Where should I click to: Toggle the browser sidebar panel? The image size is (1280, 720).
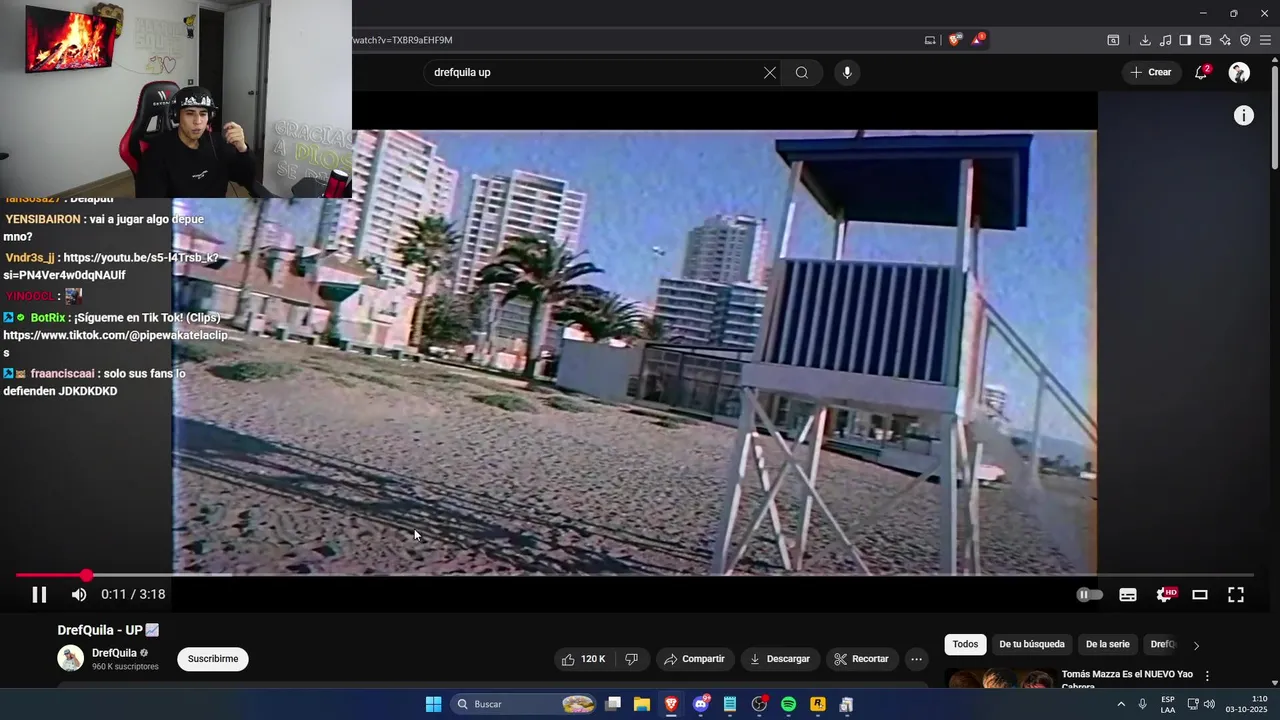[1185, 40]
